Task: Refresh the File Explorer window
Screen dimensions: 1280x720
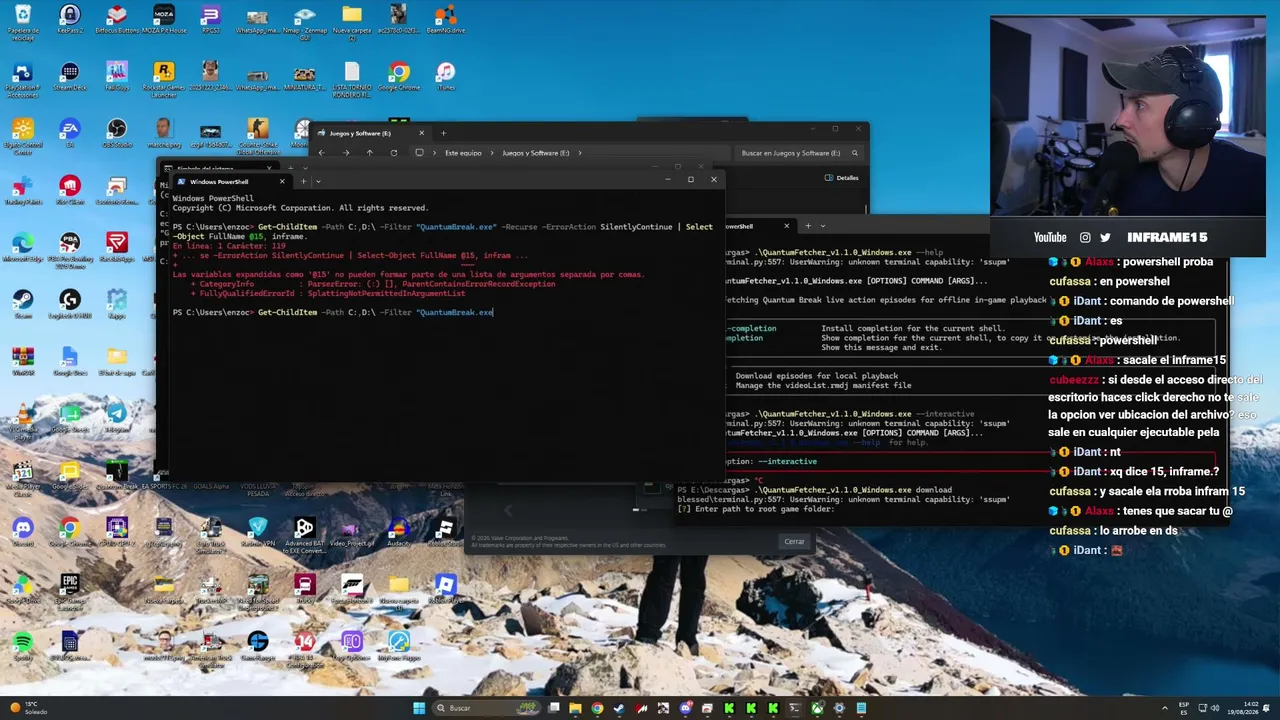Action: [x=393, y=153]
